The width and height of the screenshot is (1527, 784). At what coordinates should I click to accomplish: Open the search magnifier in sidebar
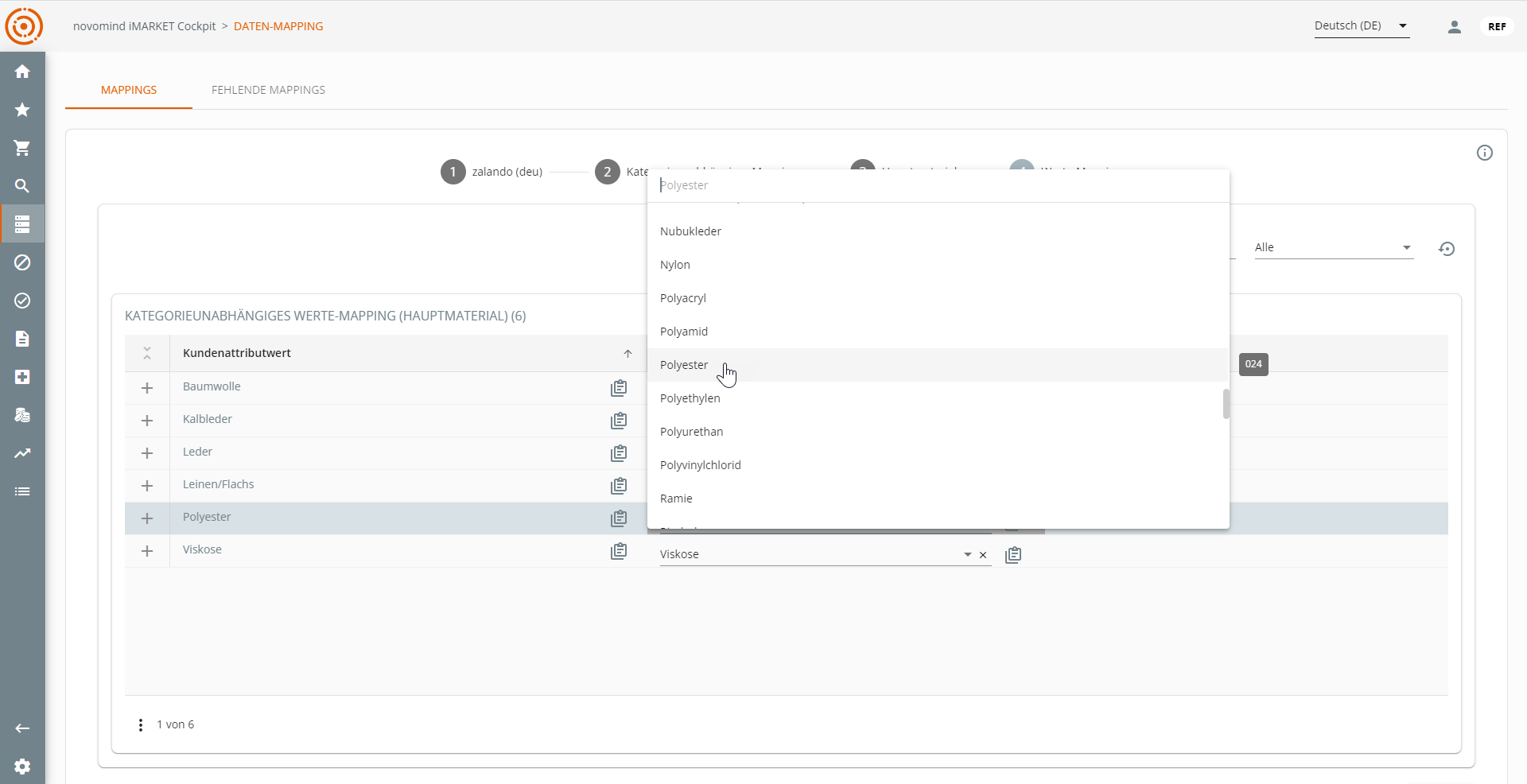coord(22,186)
